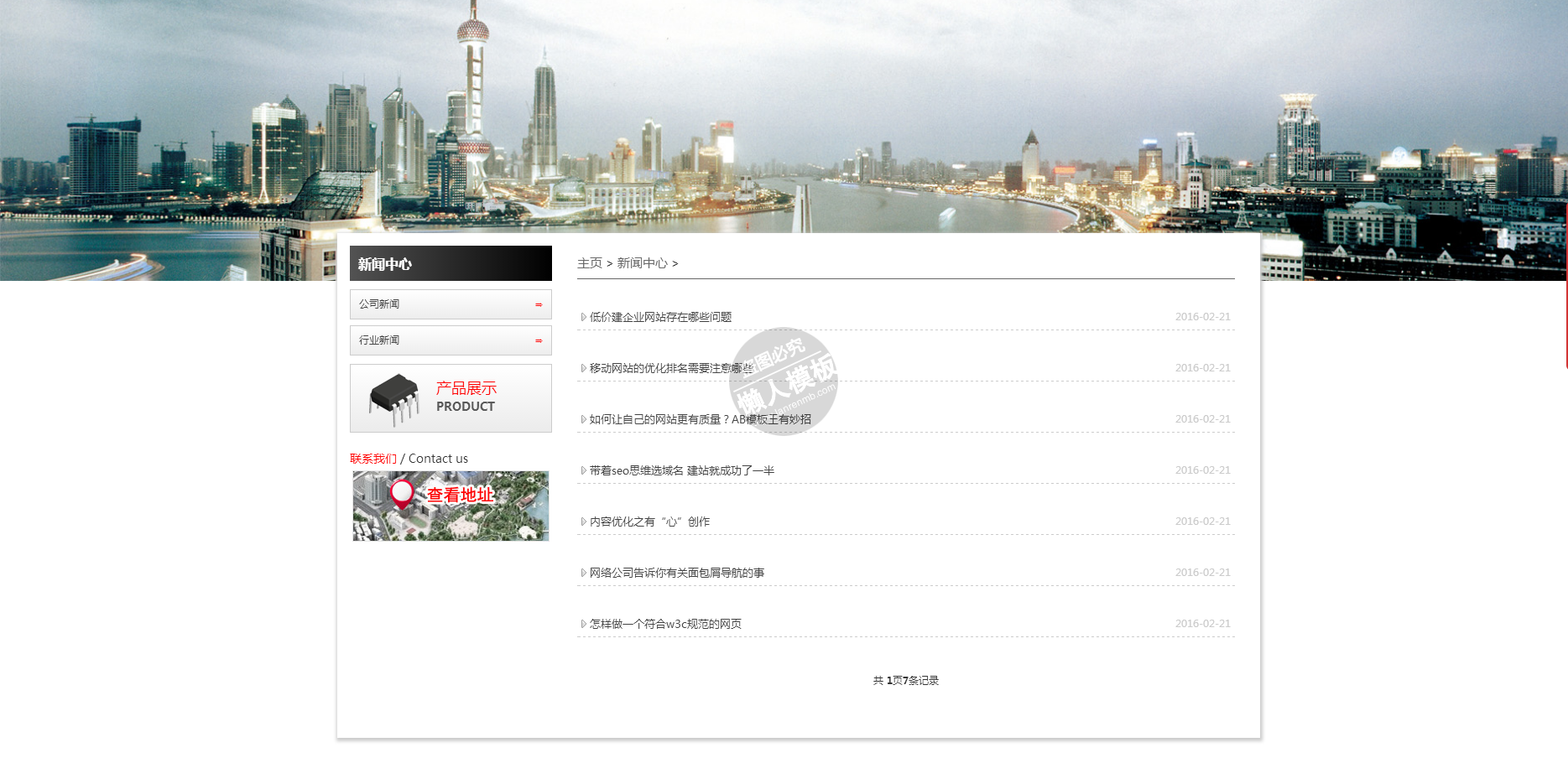Select 新闻中心 in the breadcrumb

click(642, 263)
